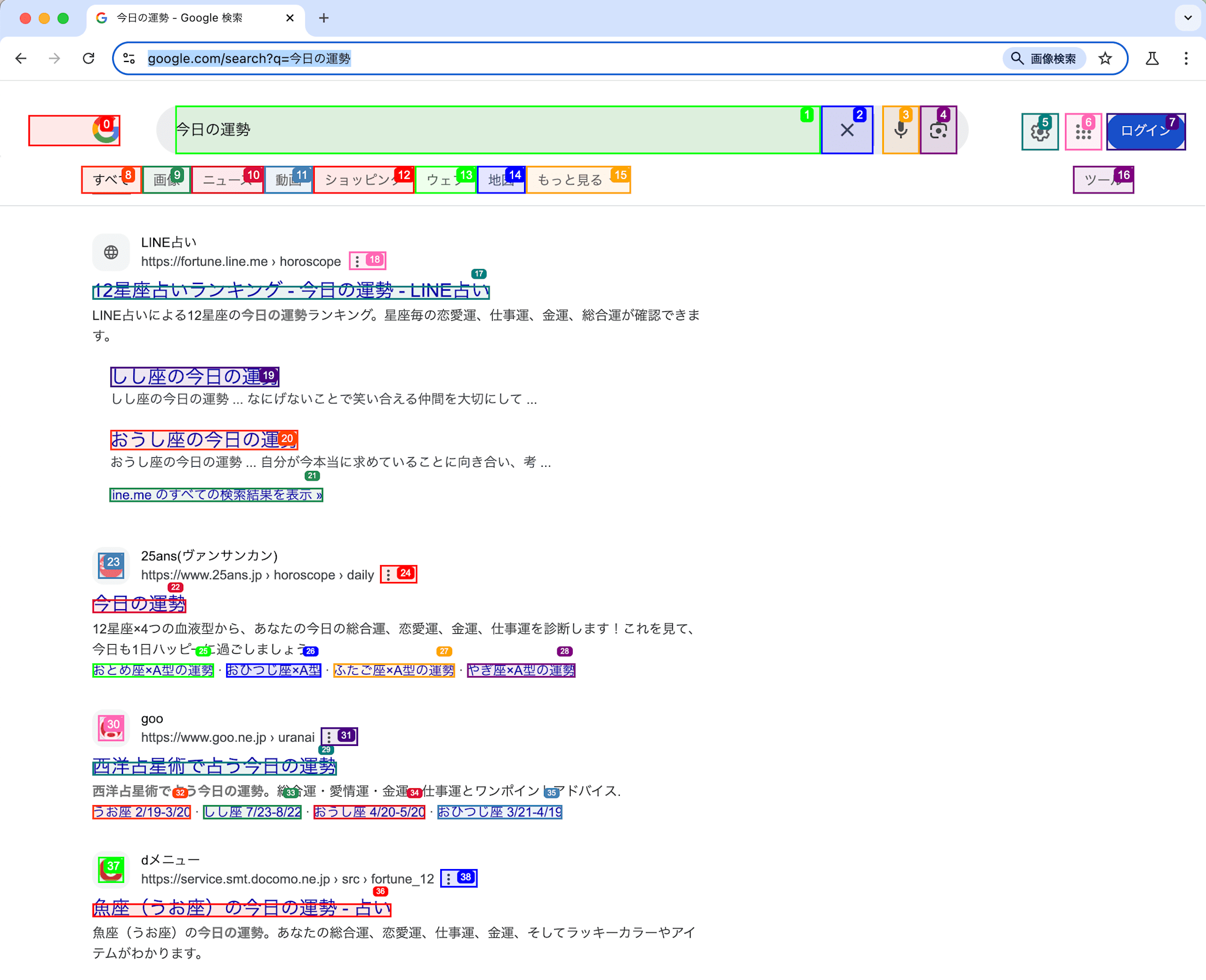Go back with browser back arrow
Viewport: 1206px width, 980px height.
pyautogui.click(x=21, y=58)
